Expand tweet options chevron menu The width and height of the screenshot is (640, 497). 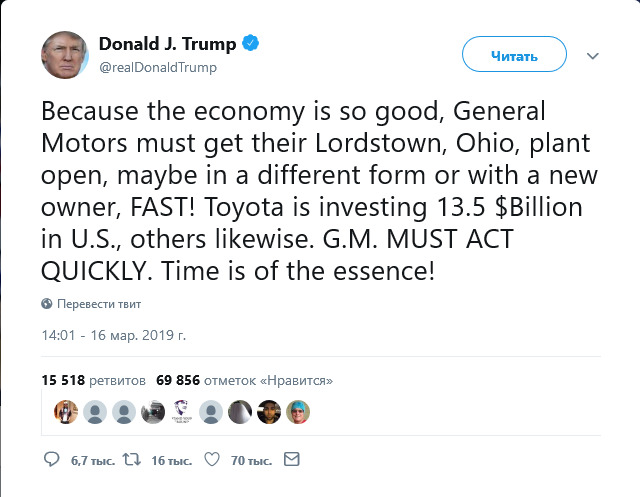pos(592,56)
